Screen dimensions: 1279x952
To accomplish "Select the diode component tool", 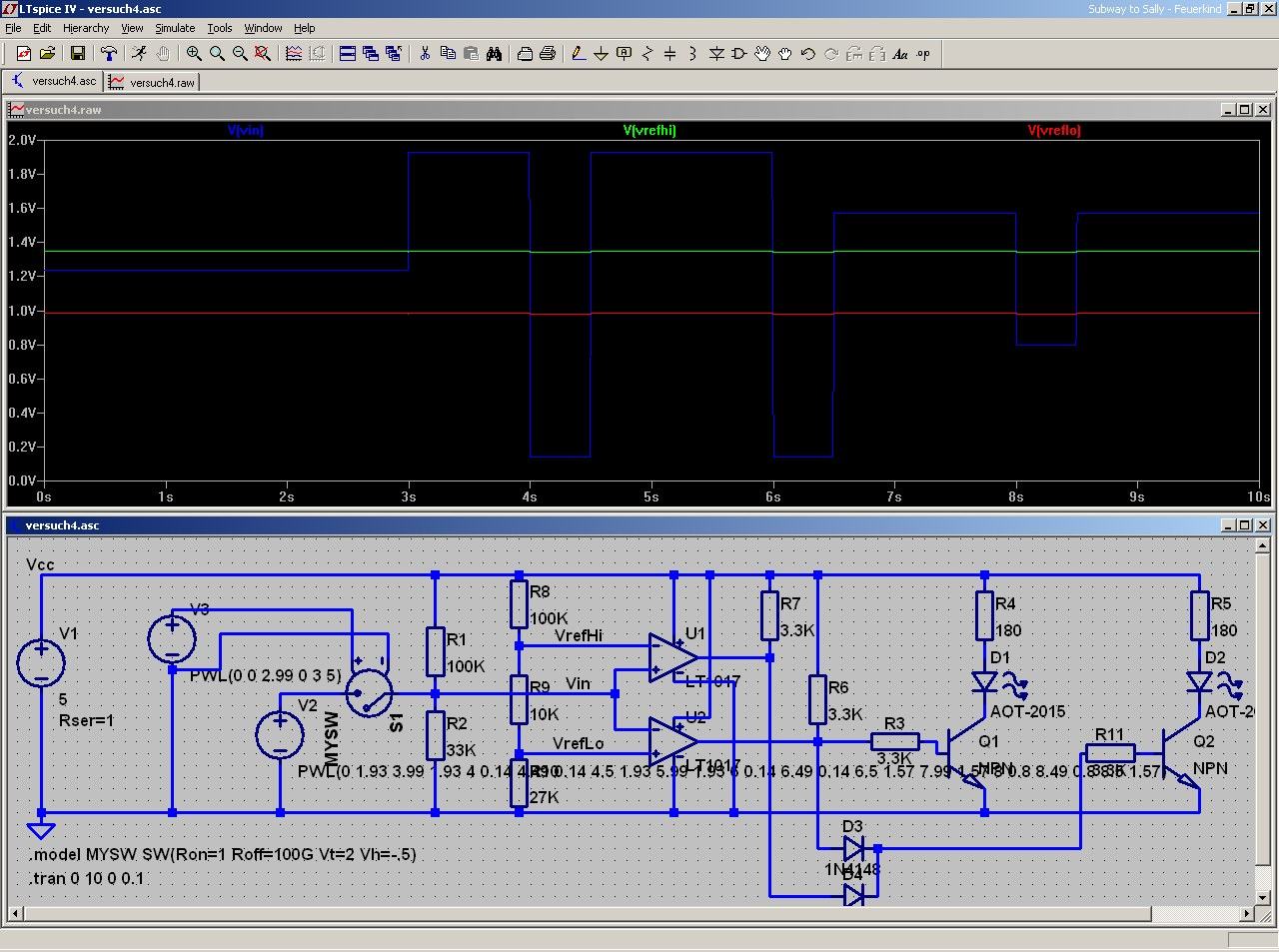I will (716, 54).
